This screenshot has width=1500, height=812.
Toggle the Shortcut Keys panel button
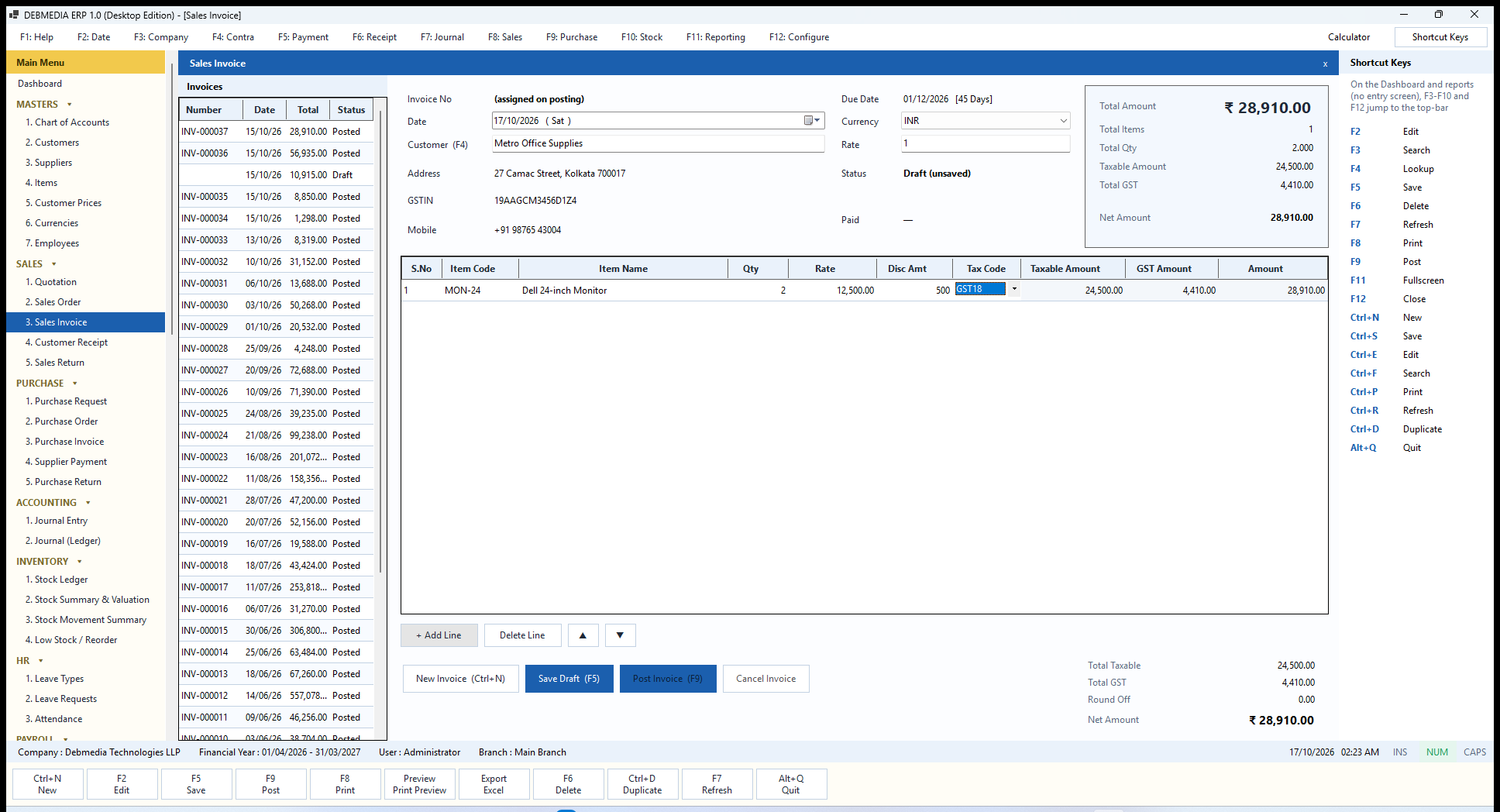tap(1440, 37)
